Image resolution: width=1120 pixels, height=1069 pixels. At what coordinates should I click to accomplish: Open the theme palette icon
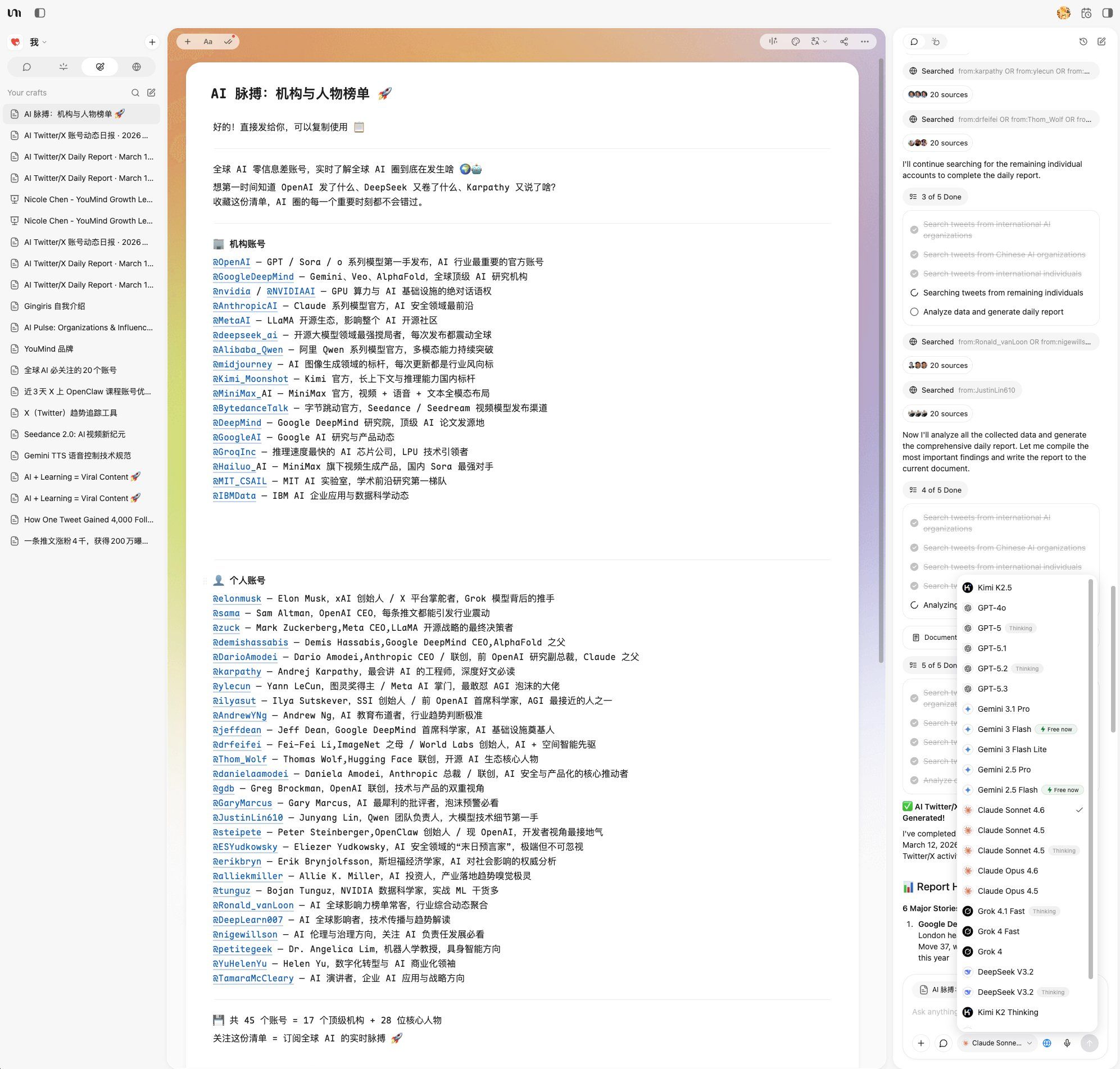coord(796,42)
